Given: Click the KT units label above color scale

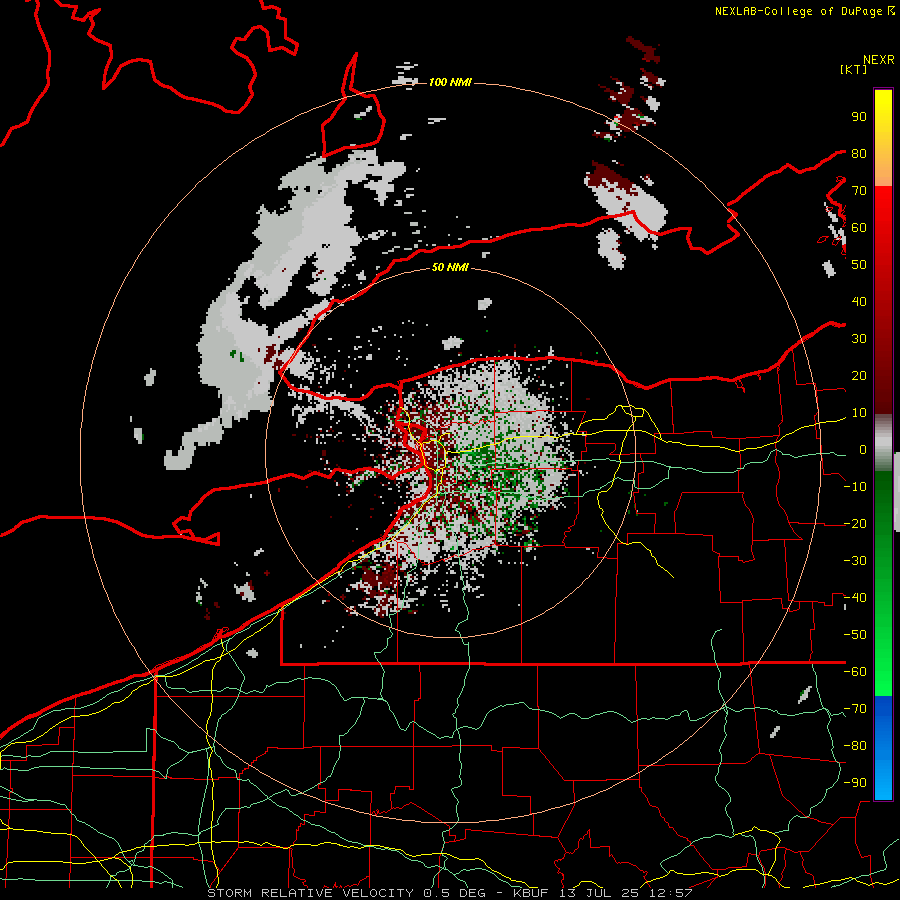Looking at the screenshot, I should [853, 69].
